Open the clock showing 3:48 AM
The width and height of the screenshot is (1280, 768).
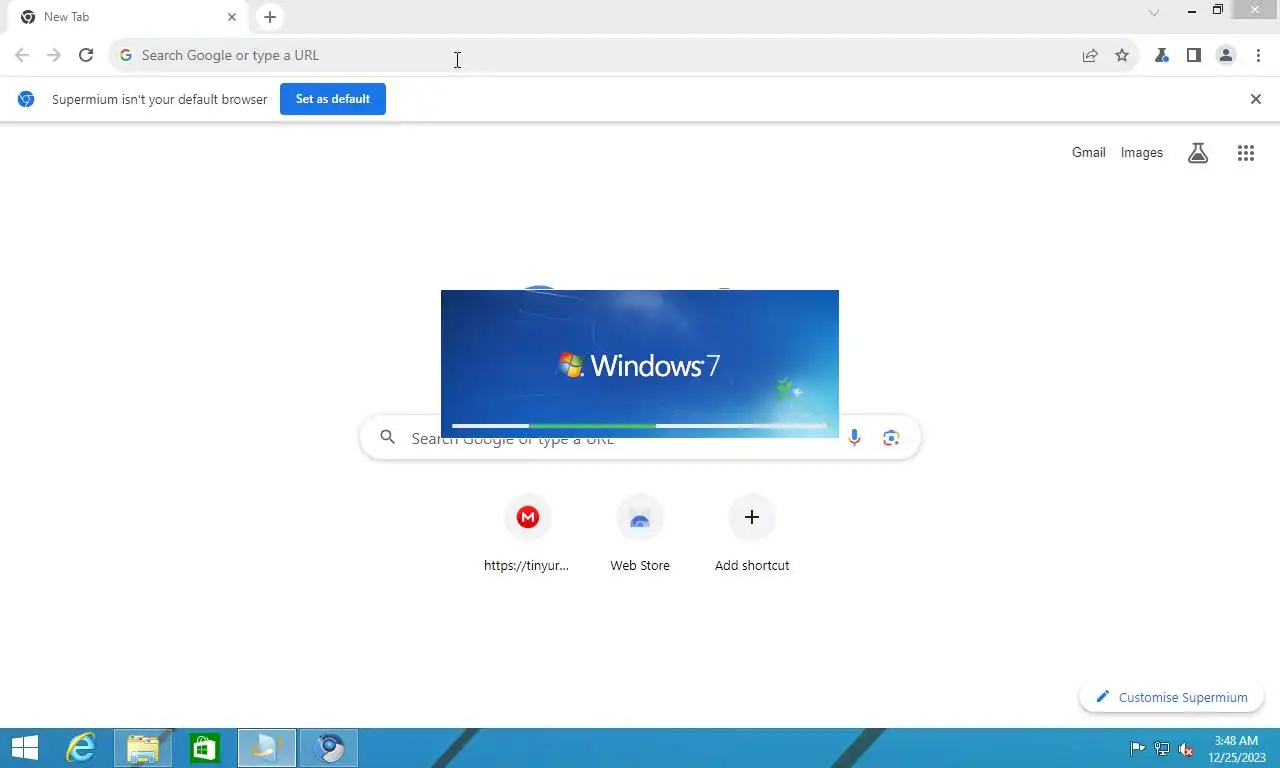point(1236,749)
